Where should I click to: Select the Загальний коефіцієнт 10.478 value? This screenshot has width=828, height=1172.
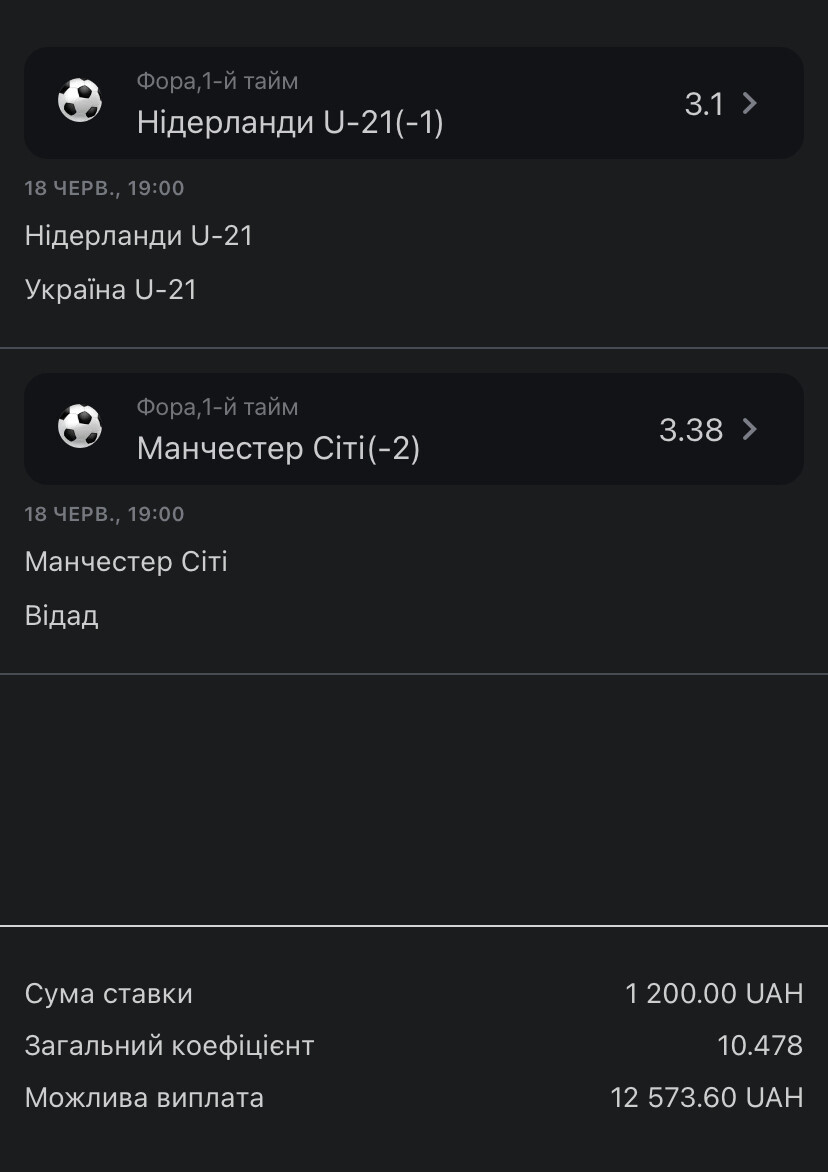pos(760,1045)
